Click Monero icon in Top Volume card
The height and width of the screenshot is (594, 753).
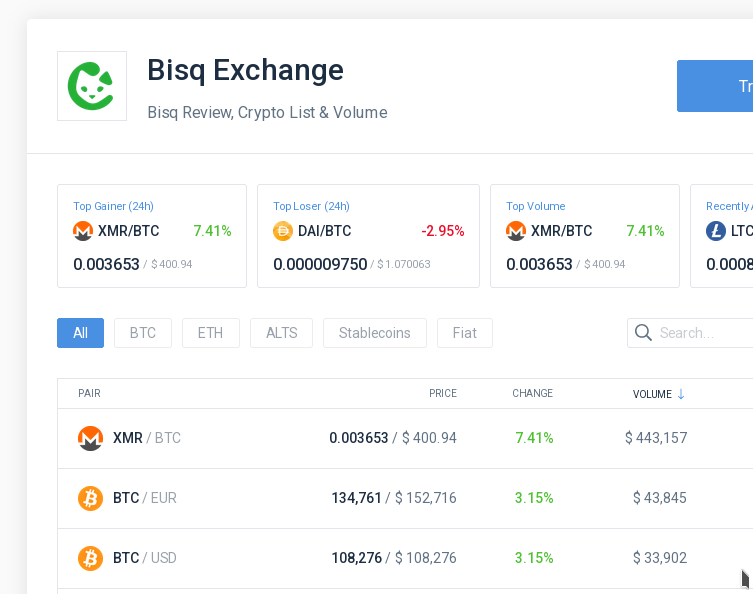pos(516,231)
